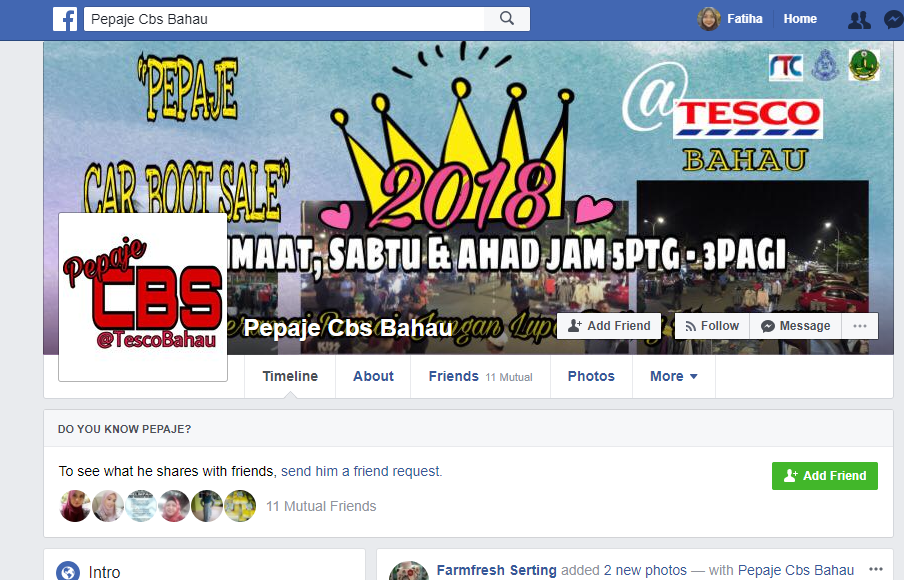This screenshot has height=580, width=904.
Task: Click the globe icon beside Intro
Action: 68,571
